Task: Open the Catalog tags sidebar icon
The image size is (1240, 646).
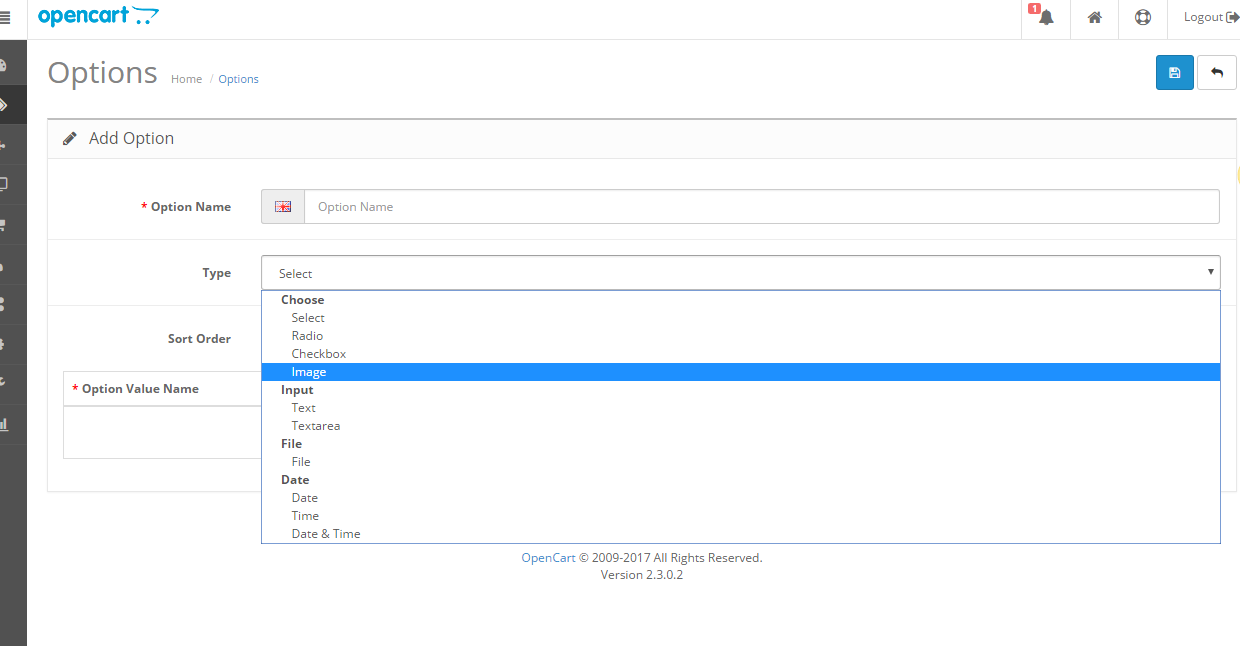Action: point(4,104)
